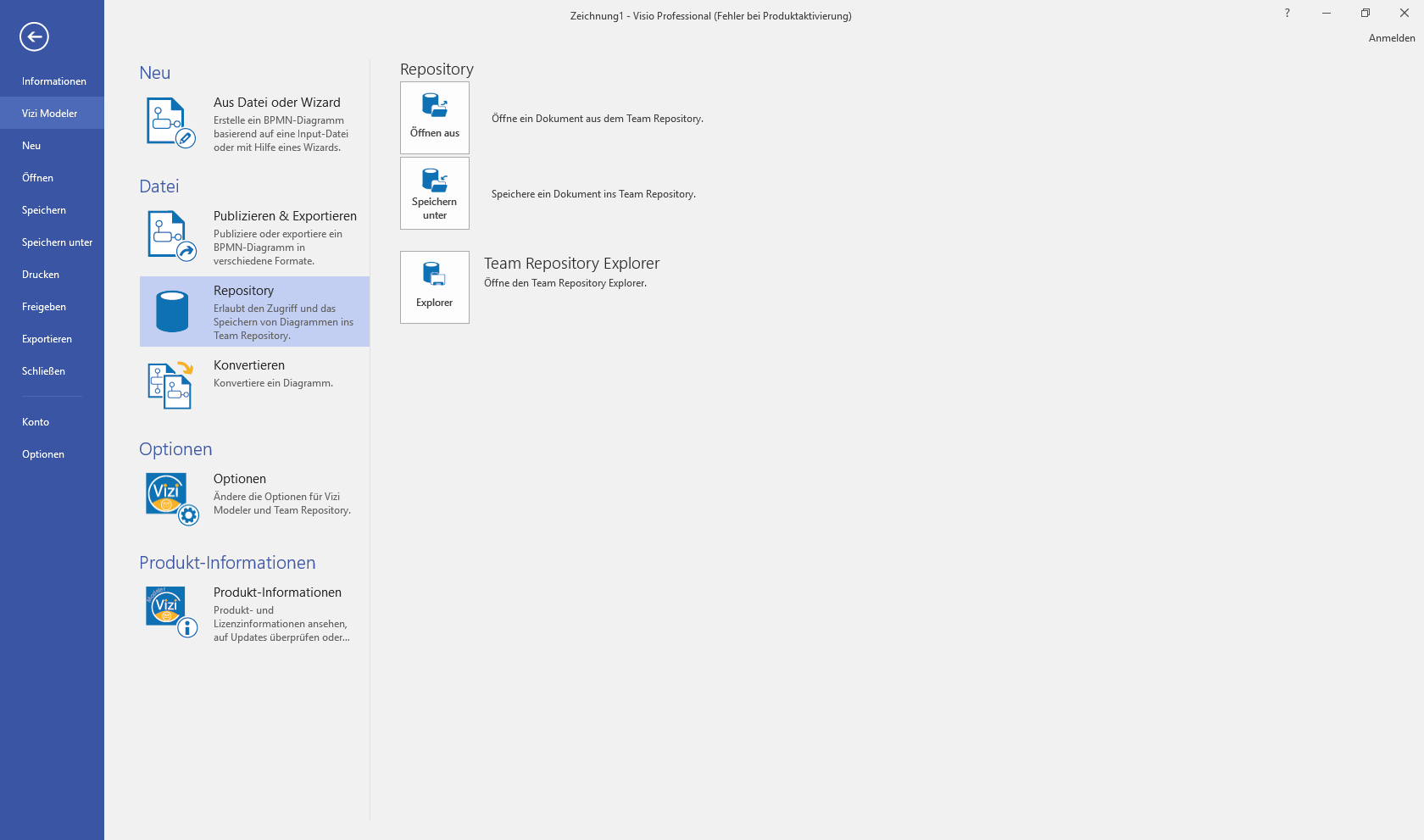The width and height of the screenshot is (1424, 840).
Task: Open the Konto page
Action: point(53,422)
